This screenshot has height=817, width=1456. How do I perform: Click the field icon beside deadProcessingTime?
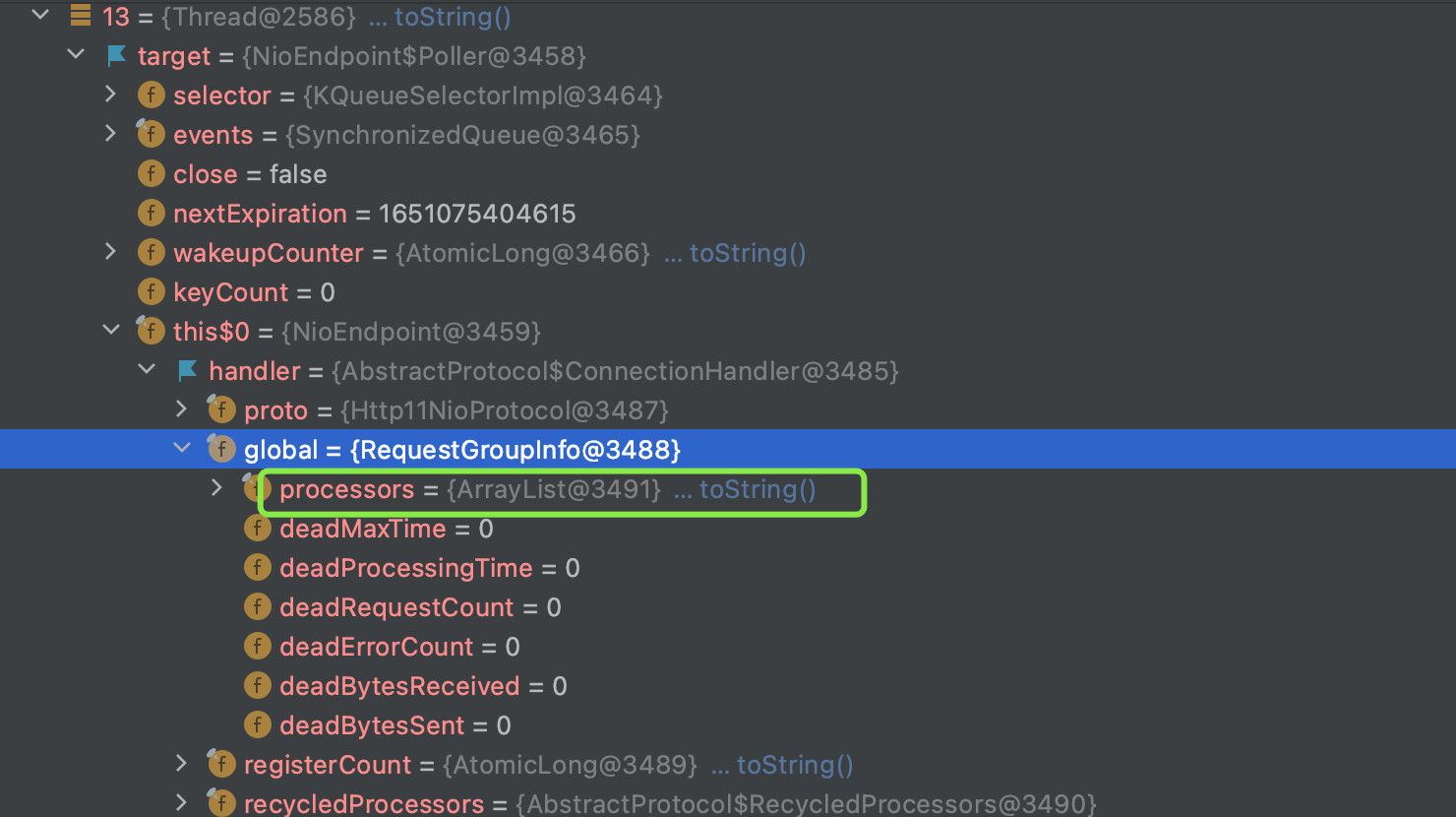(257, 568)
